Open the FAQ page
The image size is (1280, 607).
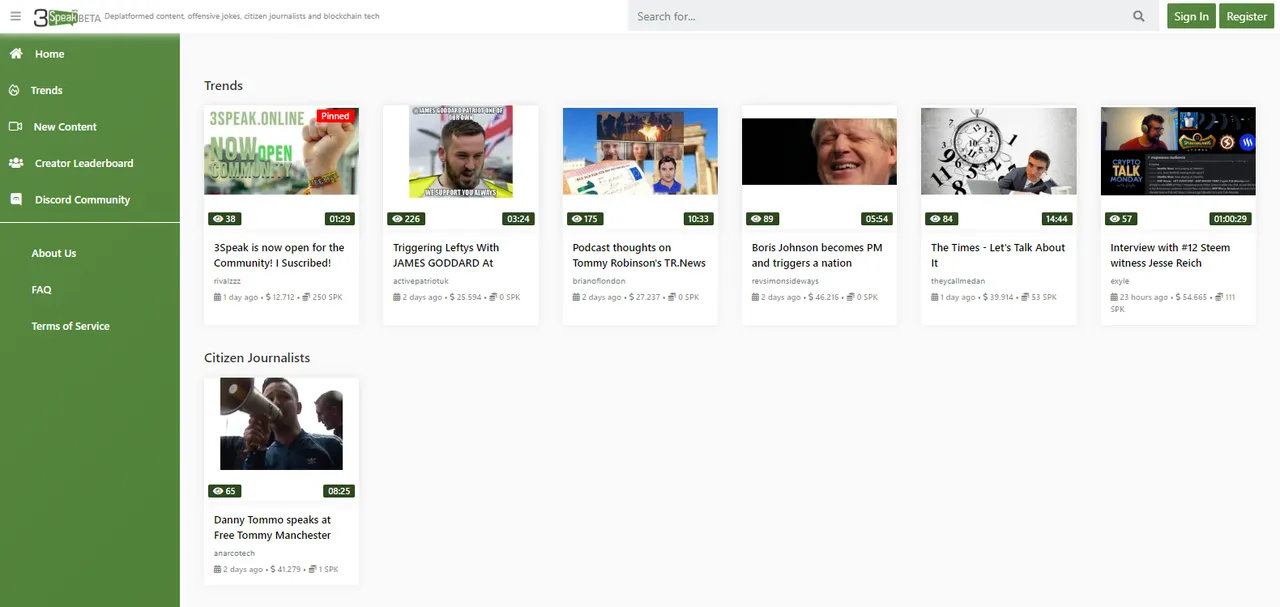(41, 290)
